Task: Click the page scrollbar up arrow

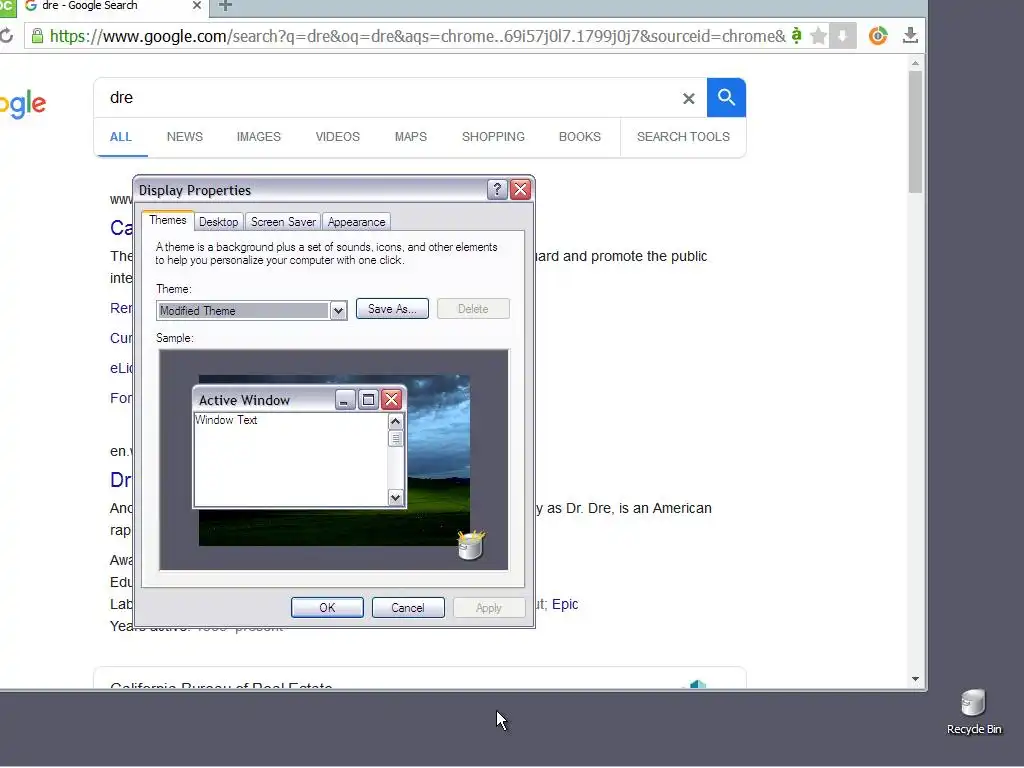Action: click(916, 63)
